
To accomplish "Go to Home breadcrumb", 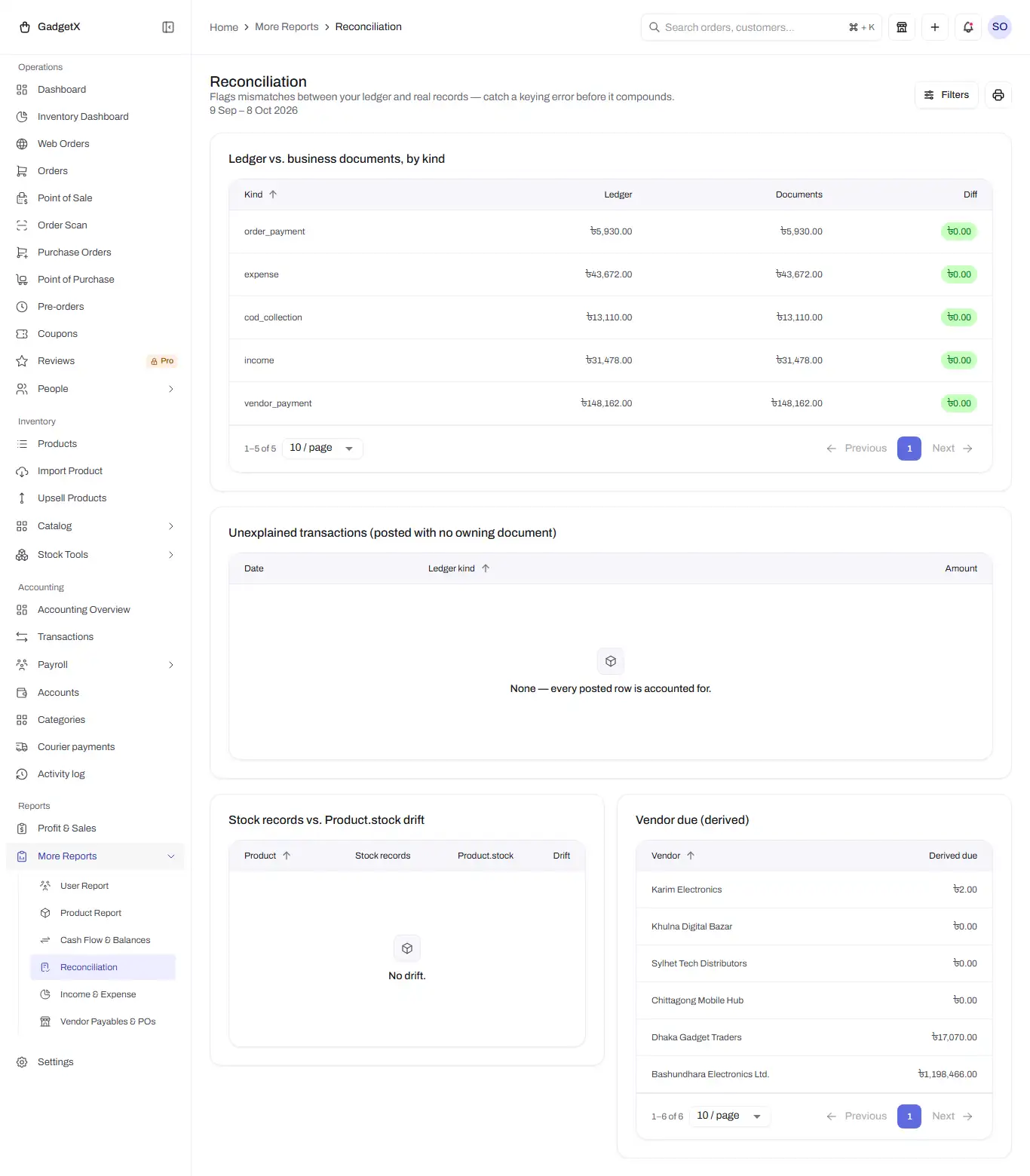I will tap(224, 27).
